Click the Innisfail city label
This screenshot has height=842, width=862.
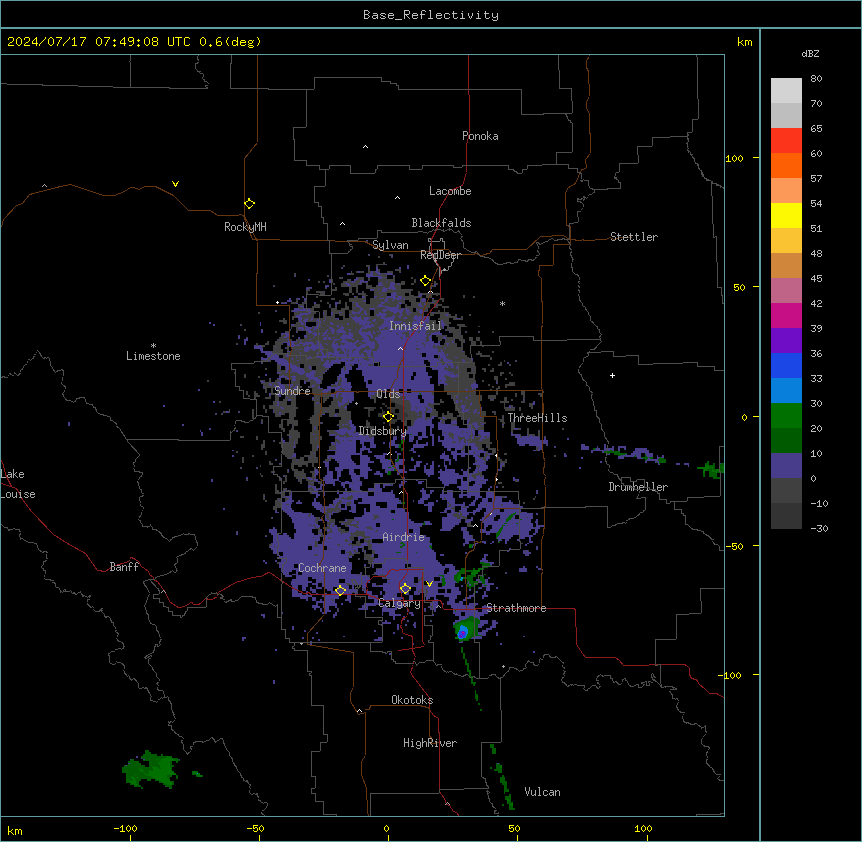pos(415,326)
